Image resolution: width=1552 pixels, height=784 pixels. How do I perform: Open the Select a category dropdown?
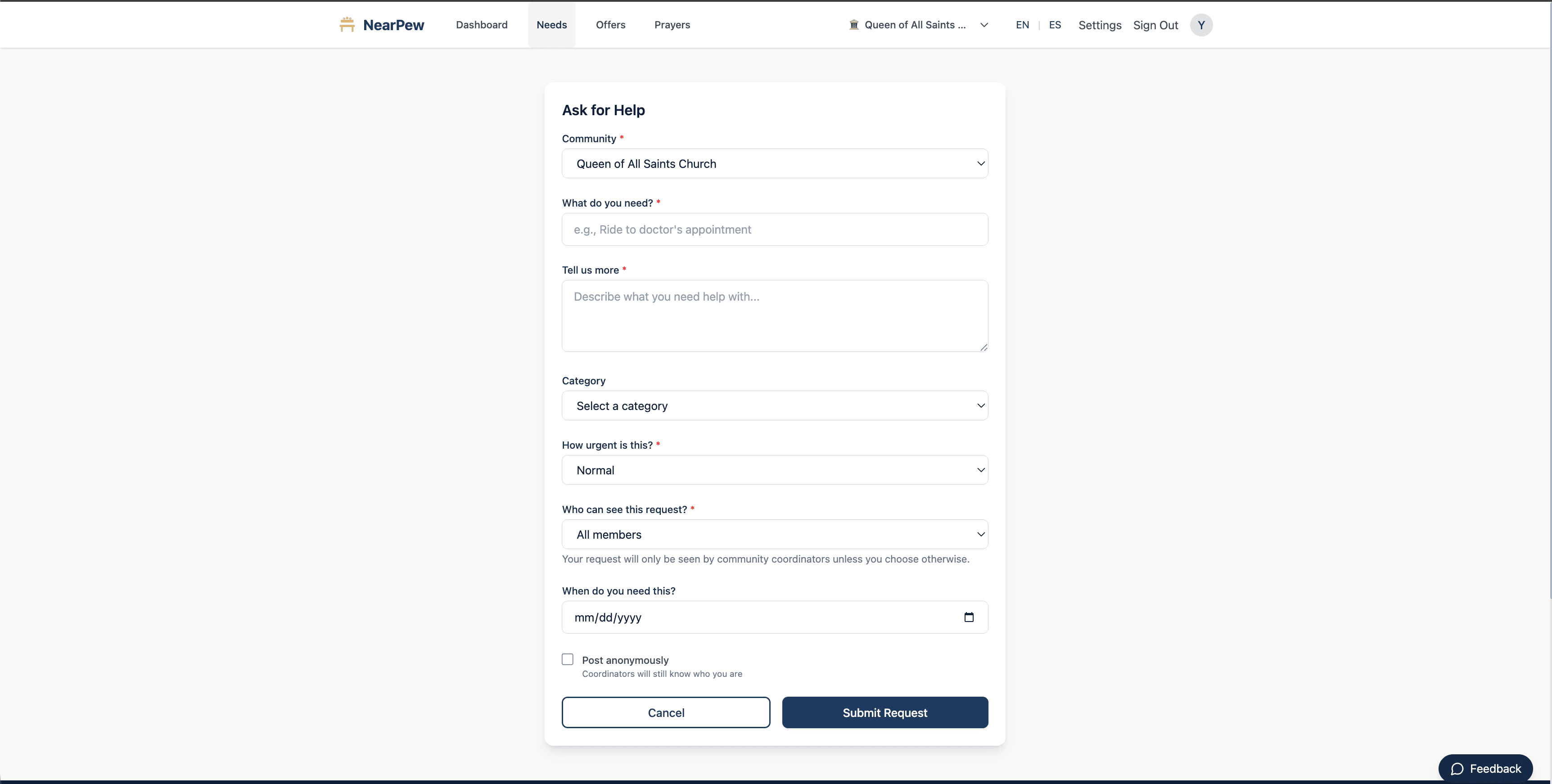point(775,406)
